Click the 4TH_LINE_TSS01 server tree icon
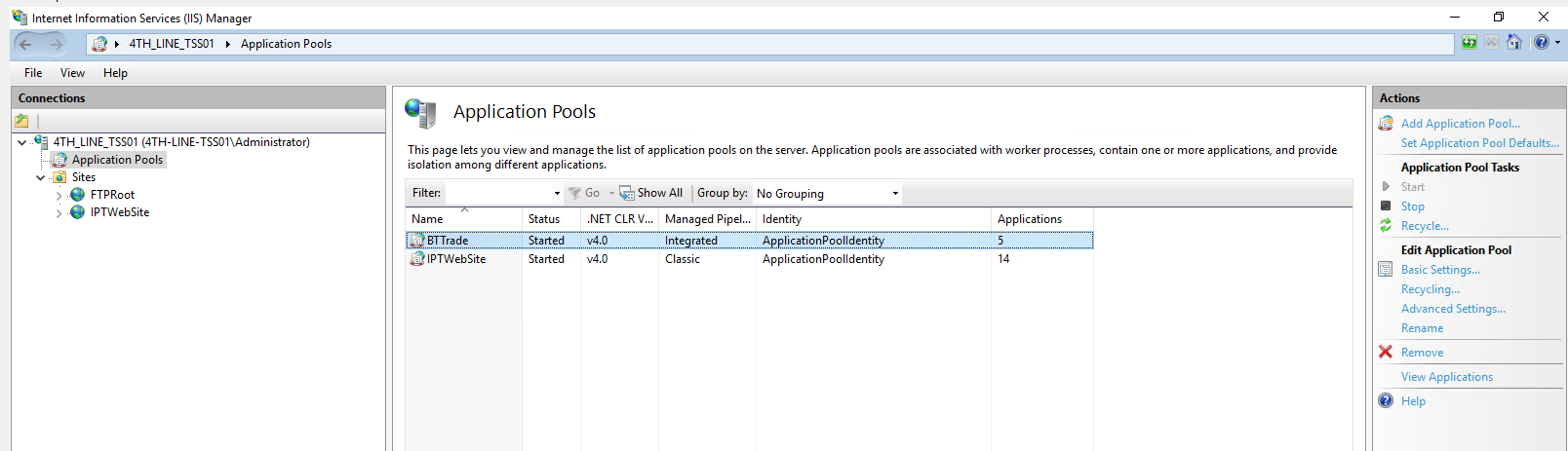 pos(41,142)
